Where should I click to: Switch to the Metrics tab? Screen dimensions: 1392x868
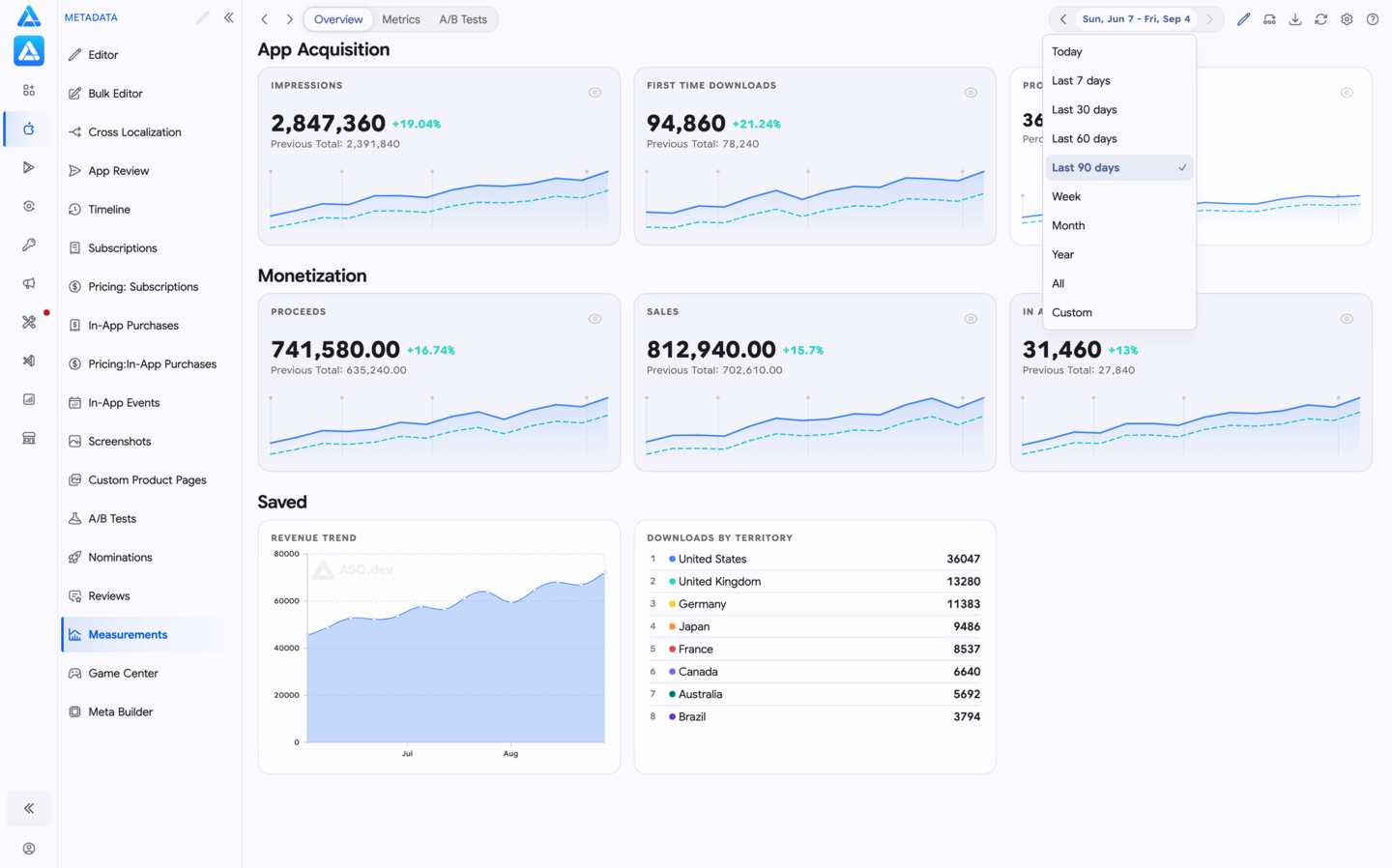tap(401, 19)
